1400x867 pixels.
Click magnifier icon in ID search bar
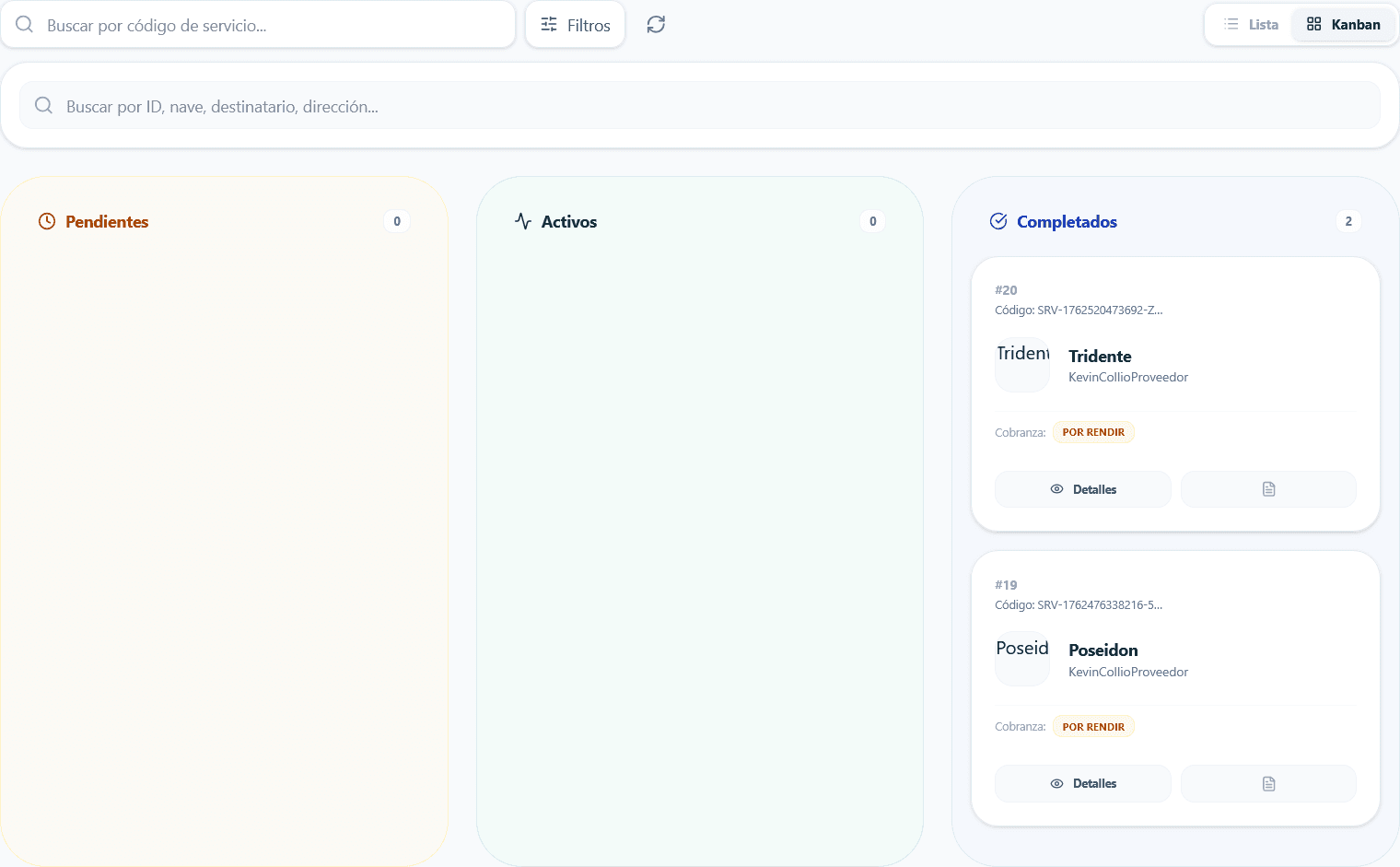coord(43,106)
